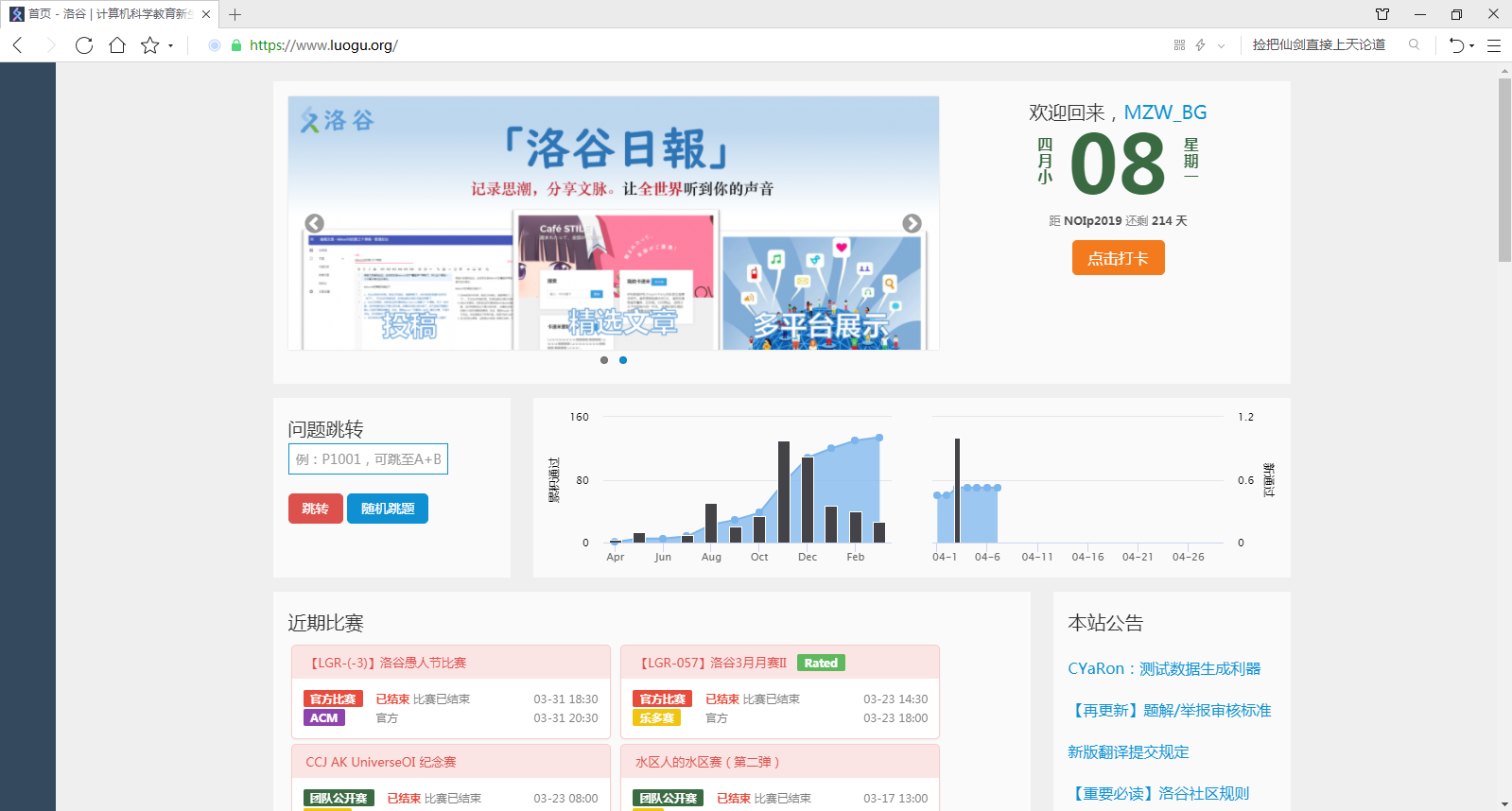Focus the address bar showing luogu.org
This screenshot has width=1512, height=811.
[x=324, y=45]
